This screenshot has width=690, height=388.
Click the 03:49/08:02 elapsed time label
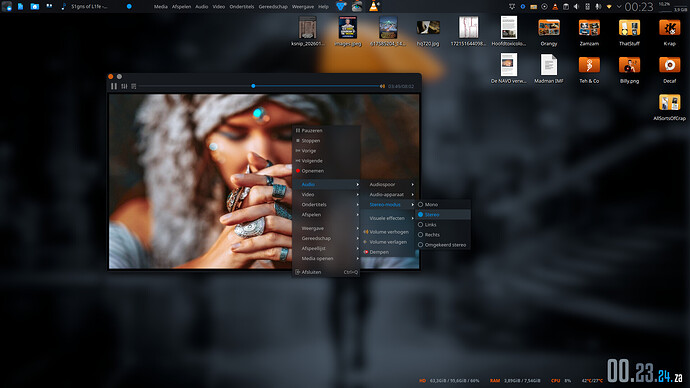point(401,87)
